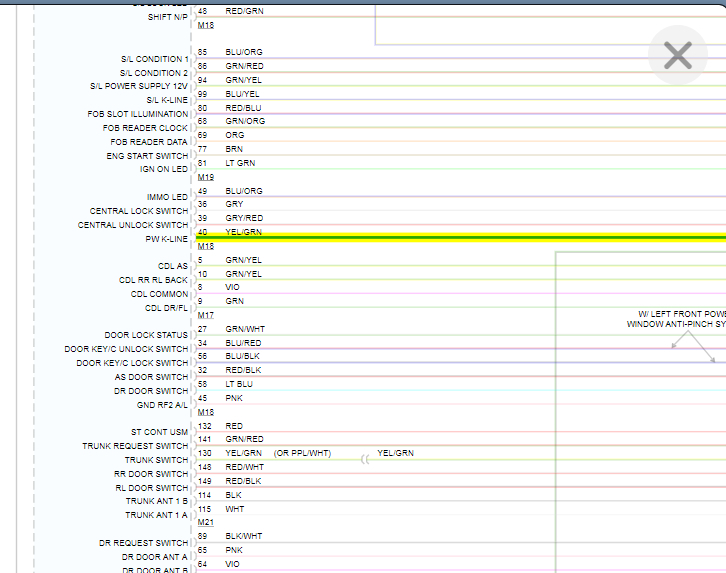726x573 pixels.
Task: Select the CDL RR RL BACK label
Action: tap(153, 280)
